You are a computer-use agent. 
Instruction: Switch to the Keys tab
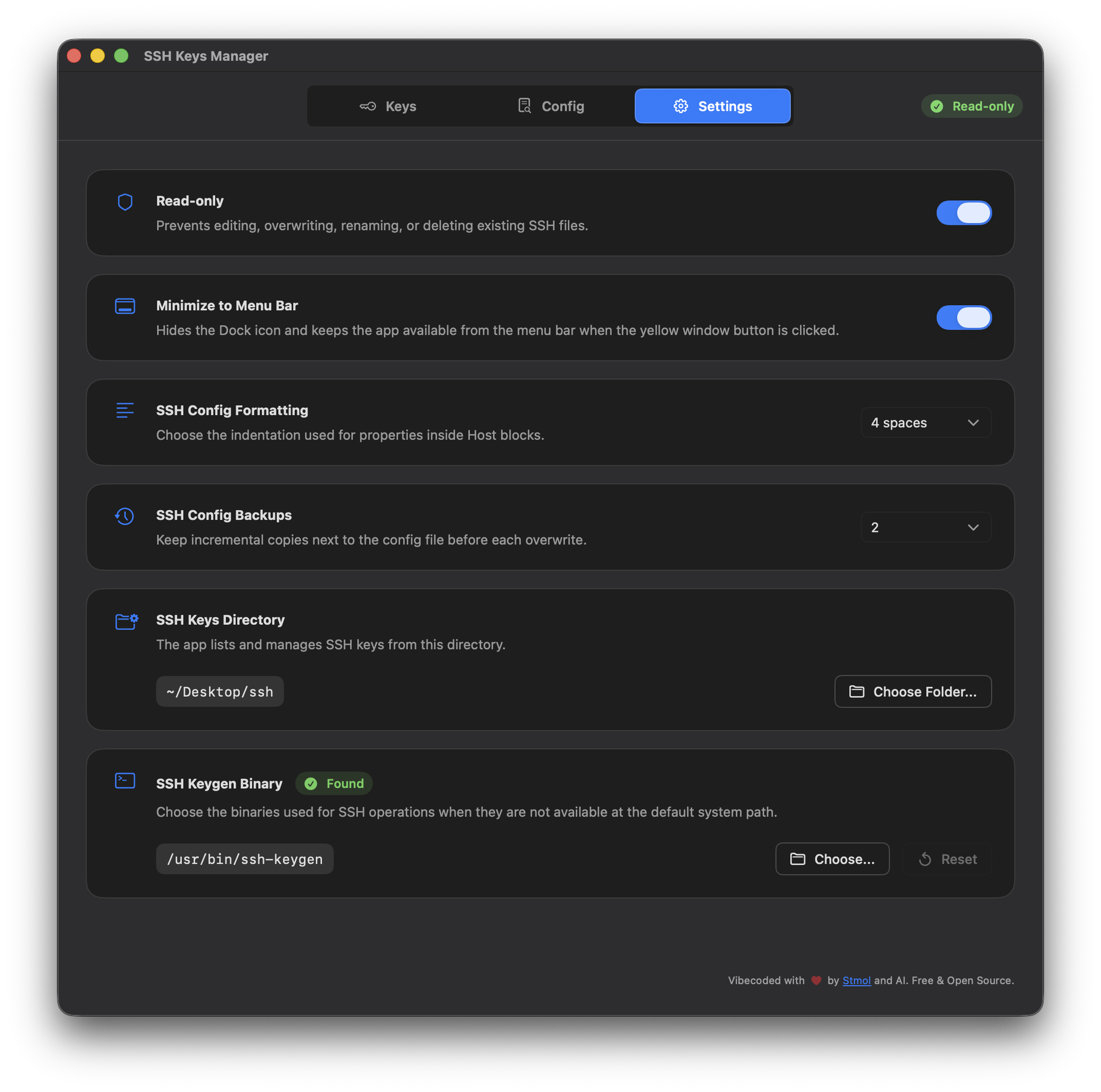click(388, 106)
